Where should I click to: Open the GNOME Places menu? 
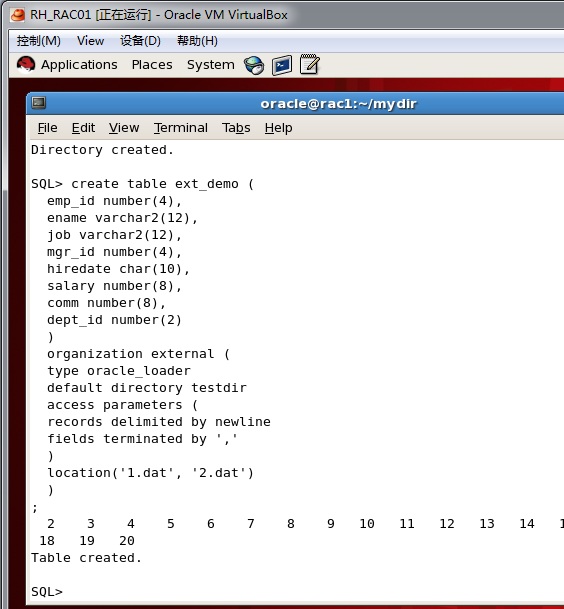(152, 64)
